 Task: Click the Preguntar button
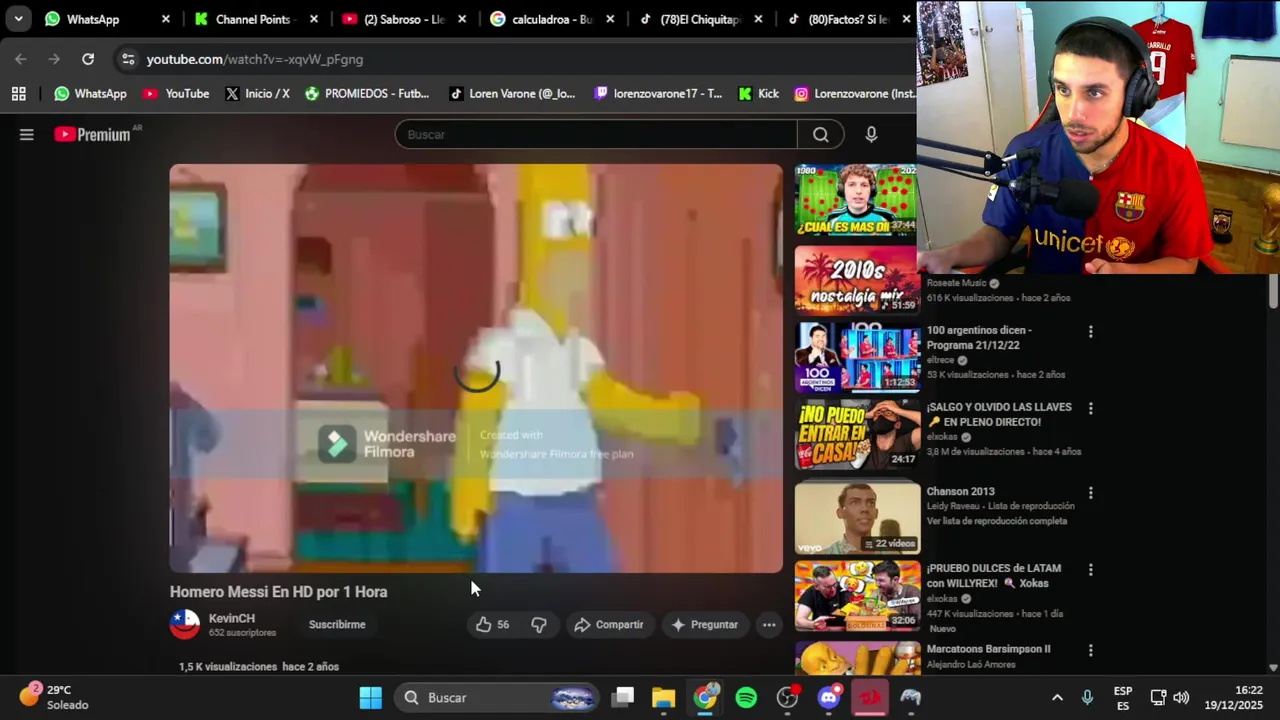[x=704, y=624]
